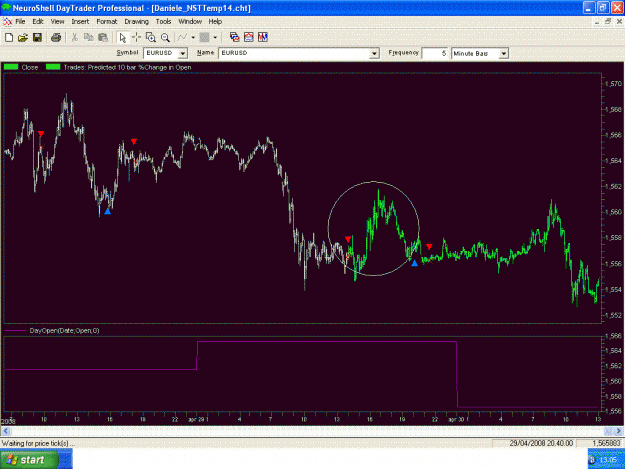625x469 pixels.
Task: Click the system tray icon beside the clock
Action: (x=592, y=460)
